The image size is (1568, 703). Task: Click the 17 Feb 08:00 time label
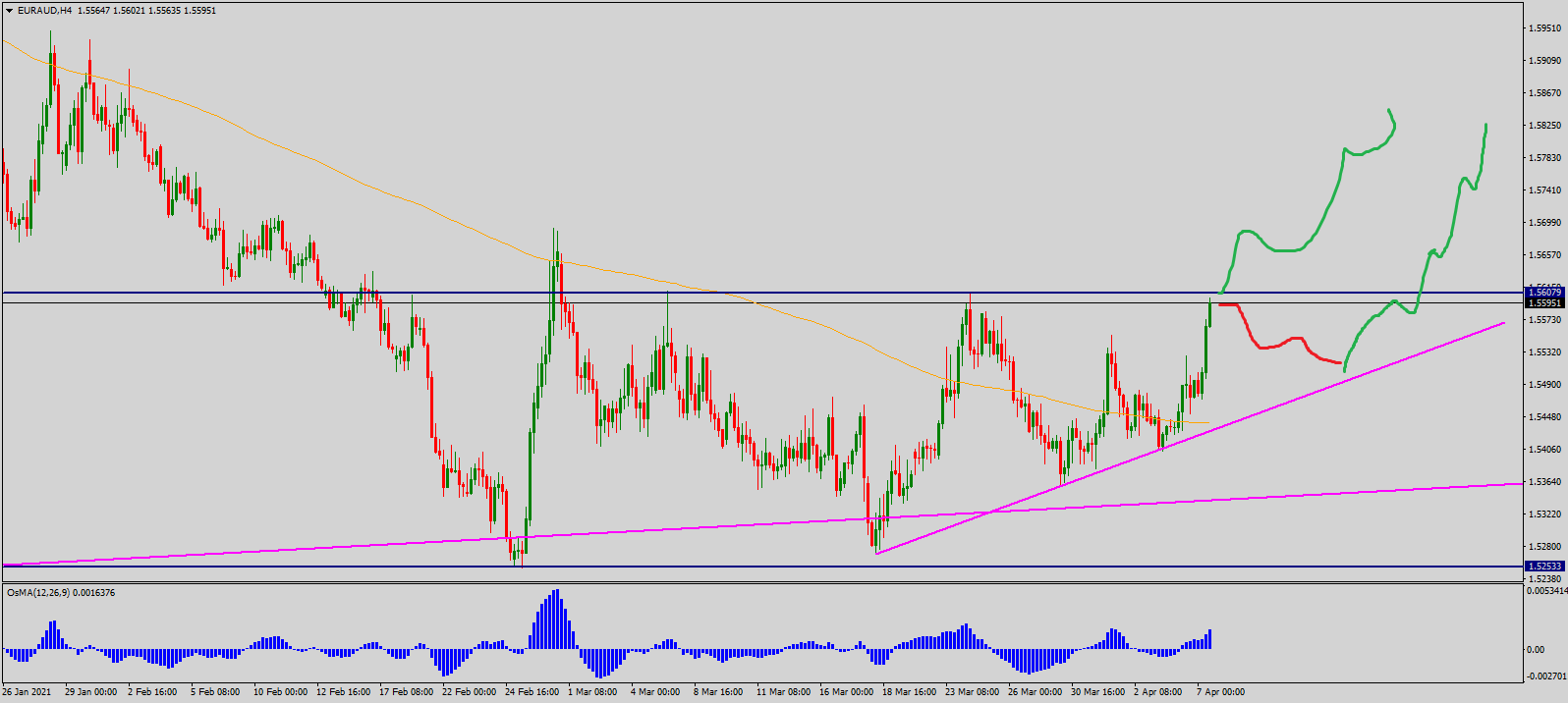pos(406,692)
